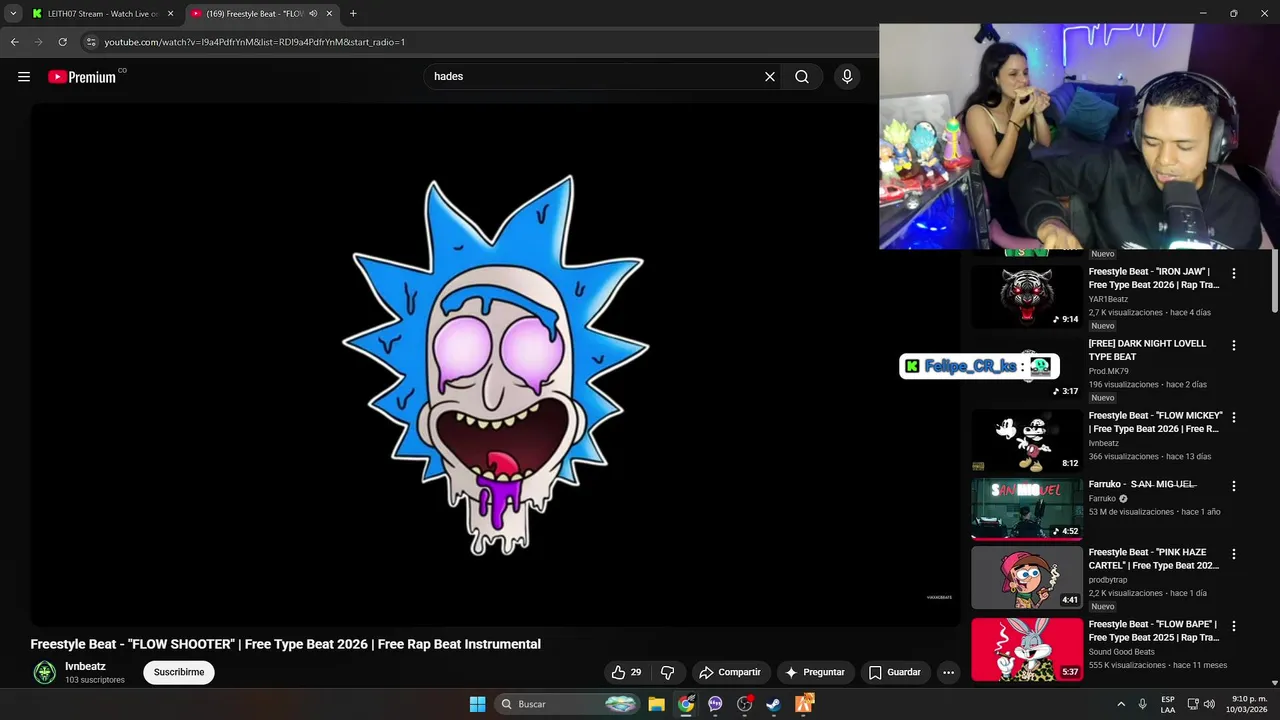This screenshot has width=1280, height=720.
Task: Open the ESP LAA language switcher
Action: click(x=1168, y=704)
